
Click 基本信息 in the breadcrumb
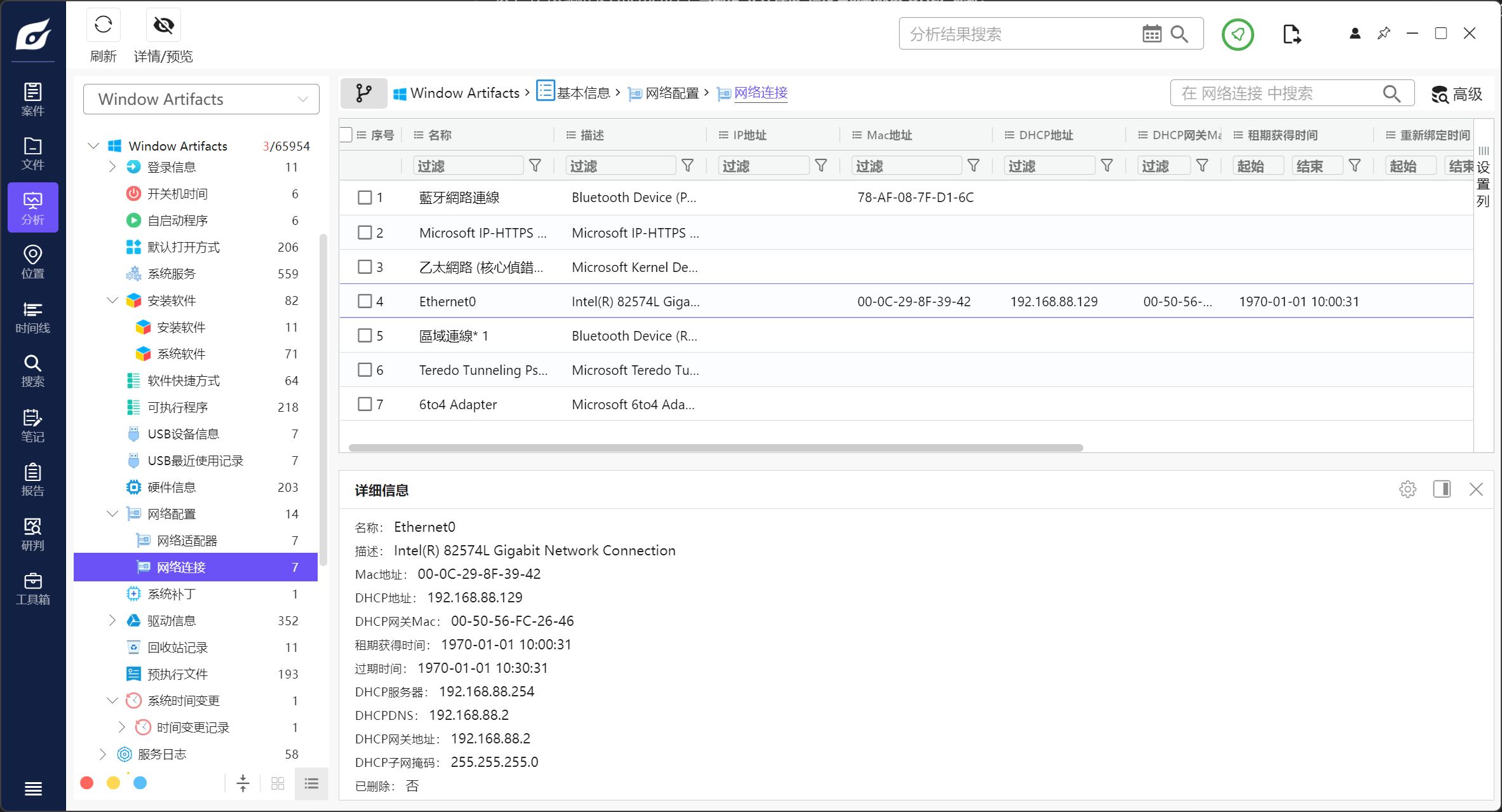pos(583,93)
